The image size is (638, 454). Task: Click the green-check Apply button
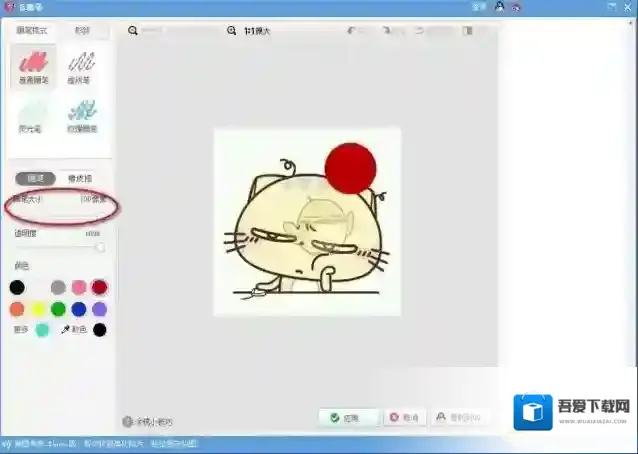pyautogui.click(x=349, y=417)
